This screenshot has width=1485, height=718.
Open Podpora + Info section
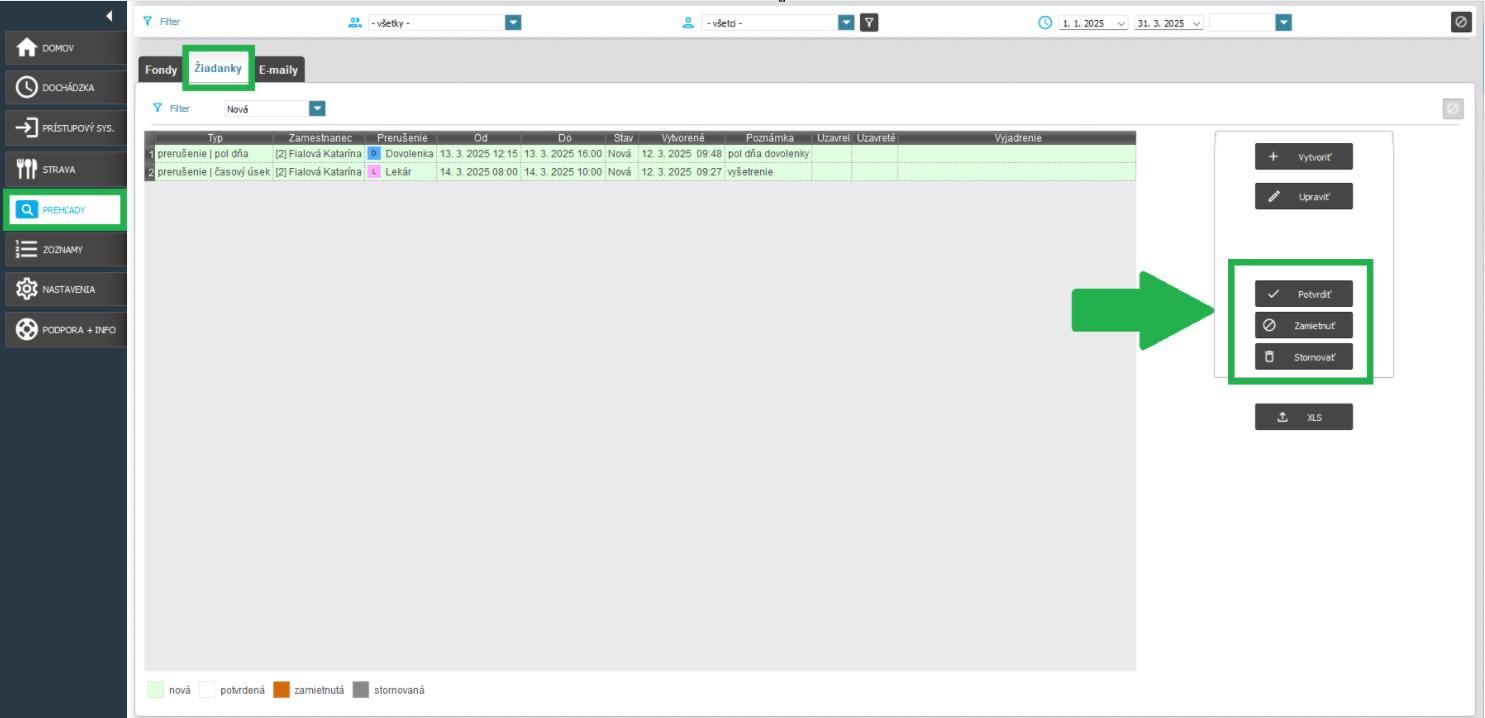64,329
